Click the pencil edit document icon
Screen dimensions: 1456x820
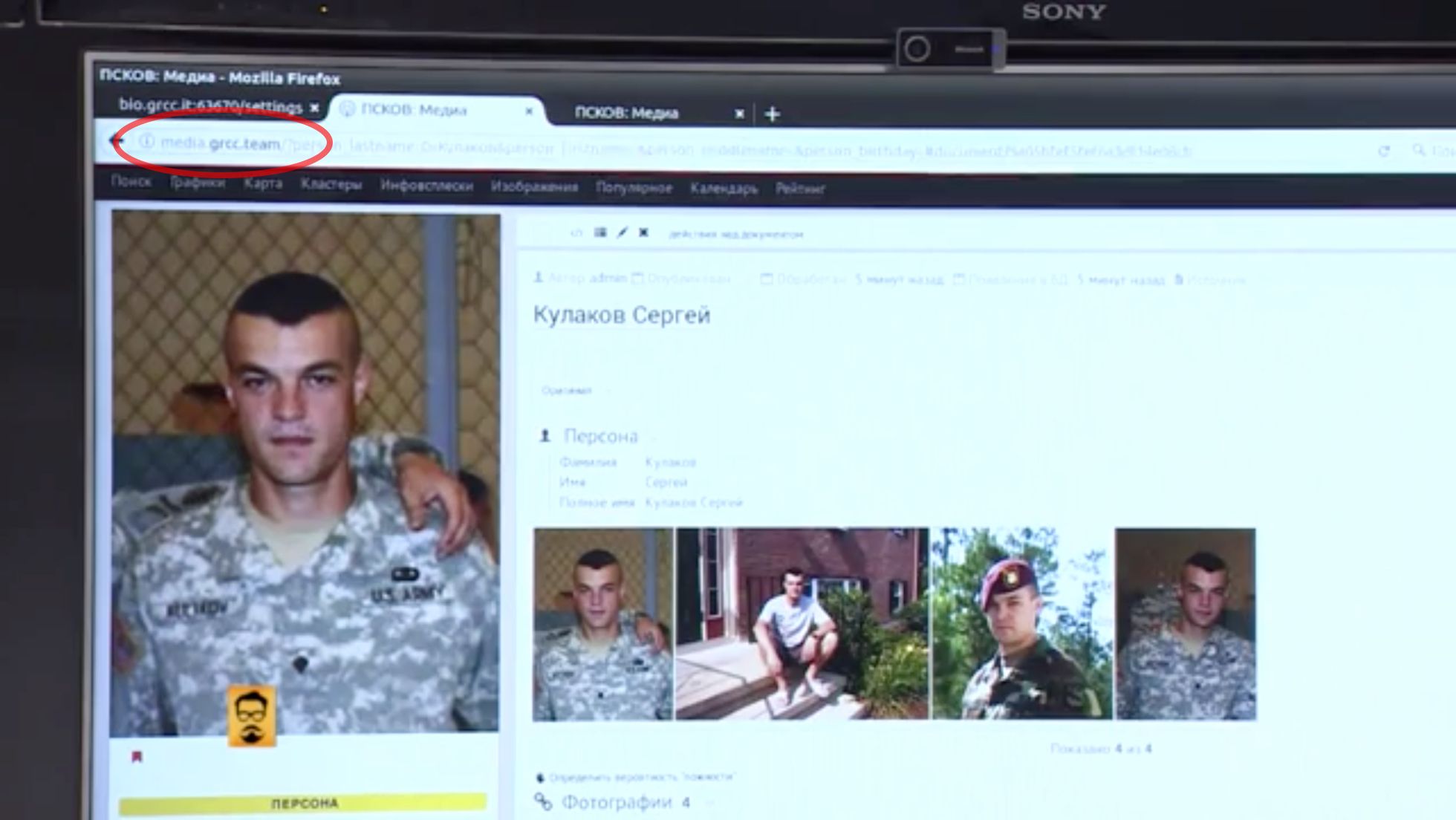click(x=623, y=232)
